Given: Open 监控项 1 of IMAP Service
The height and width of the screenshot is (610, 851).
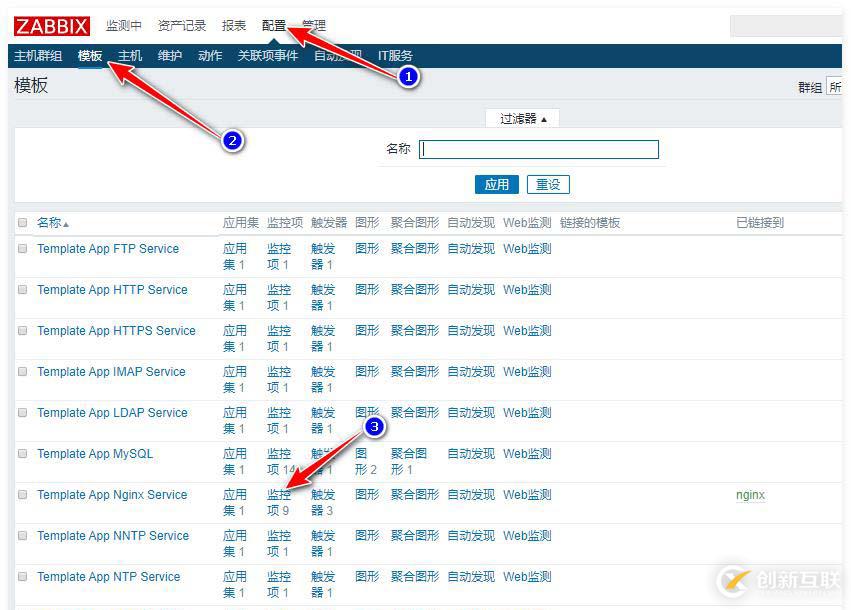Looking at the screenshot, I should [x=279, y=379].
